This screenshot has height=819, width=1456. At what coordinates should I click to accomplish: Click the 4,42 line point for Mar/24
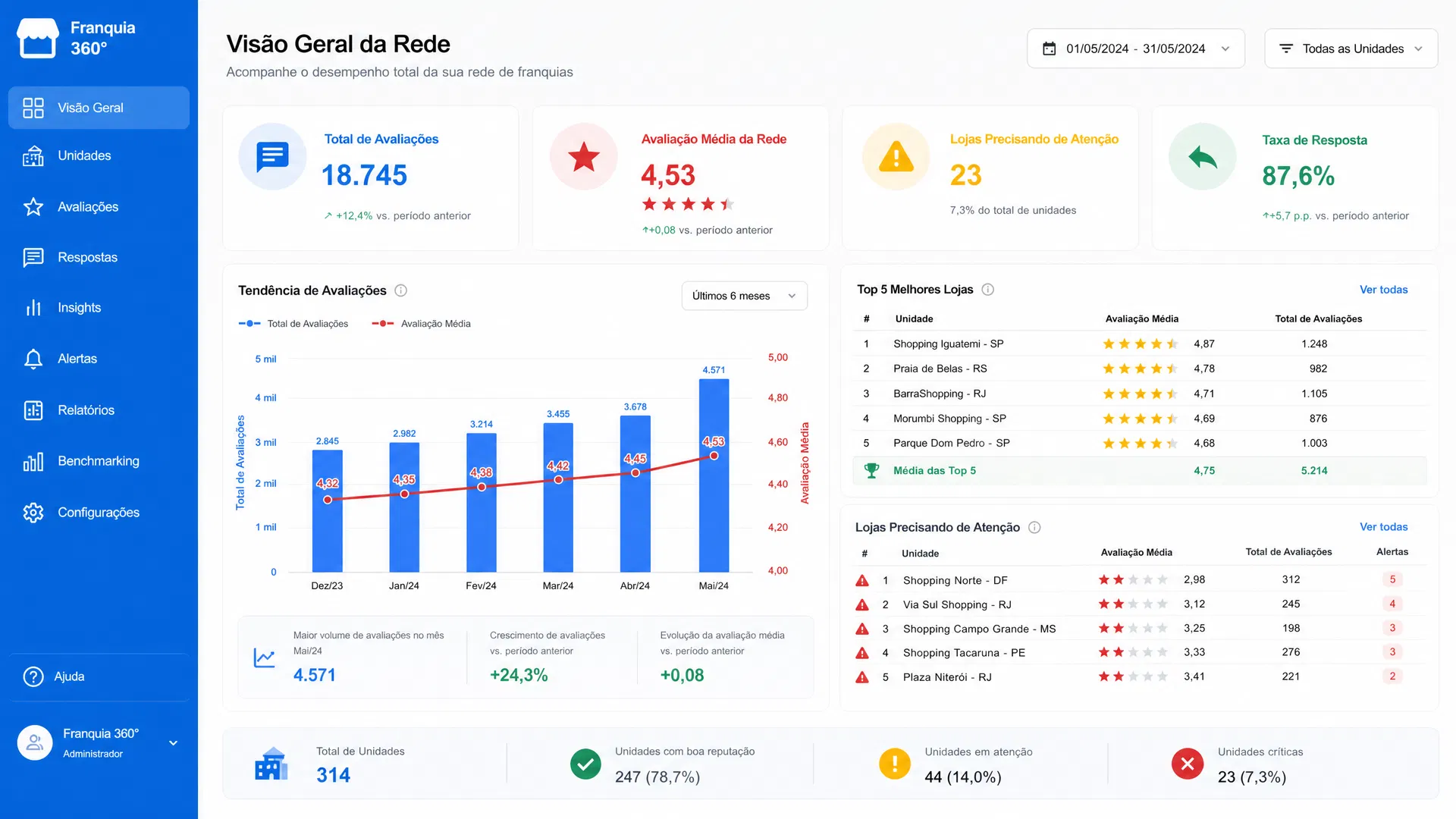(x=558, y=479)
